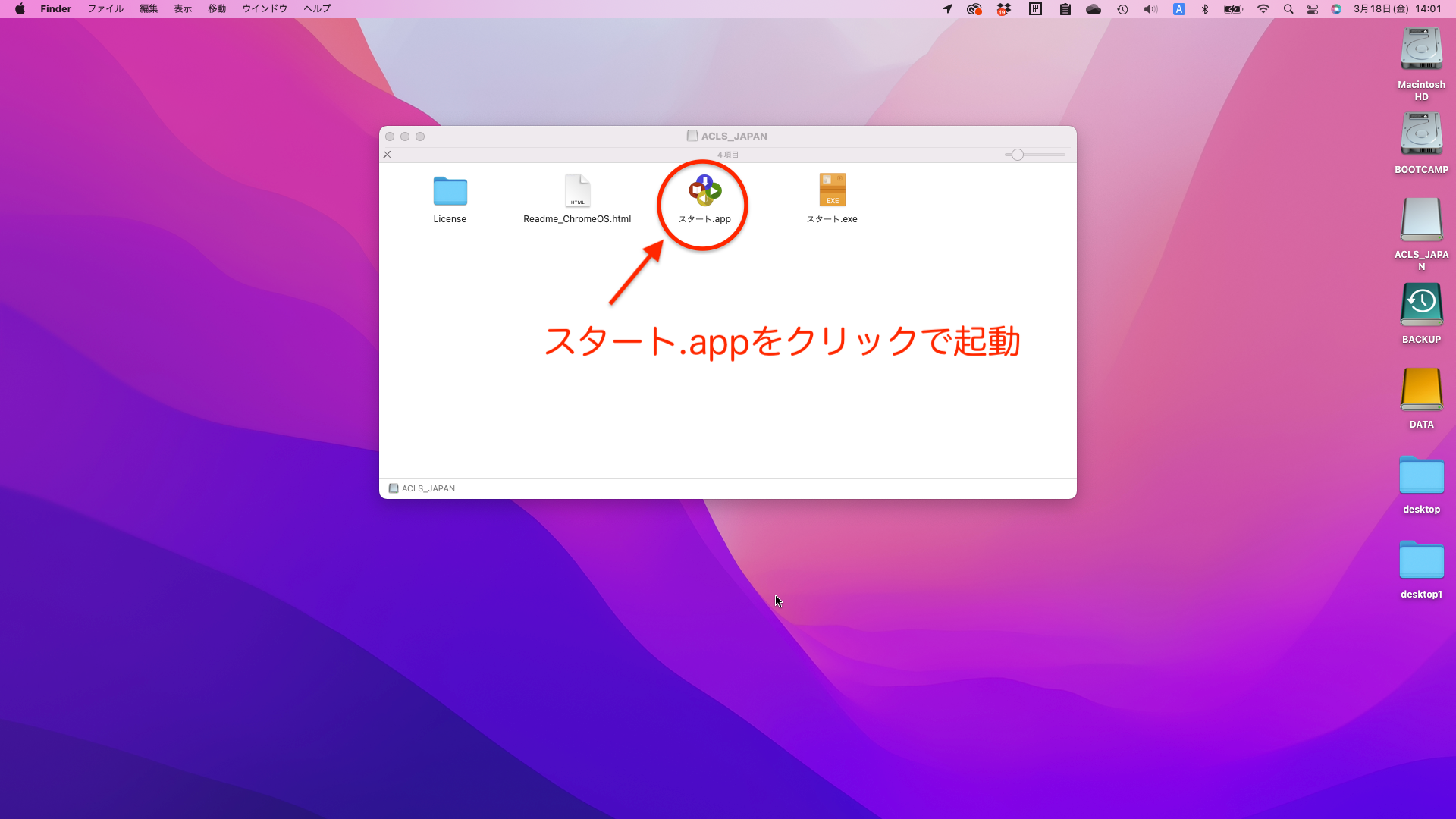Viewport: 1456px width, 819px height.
Task: Select the スタート.exe file icon
Action: tap(832, 190)
